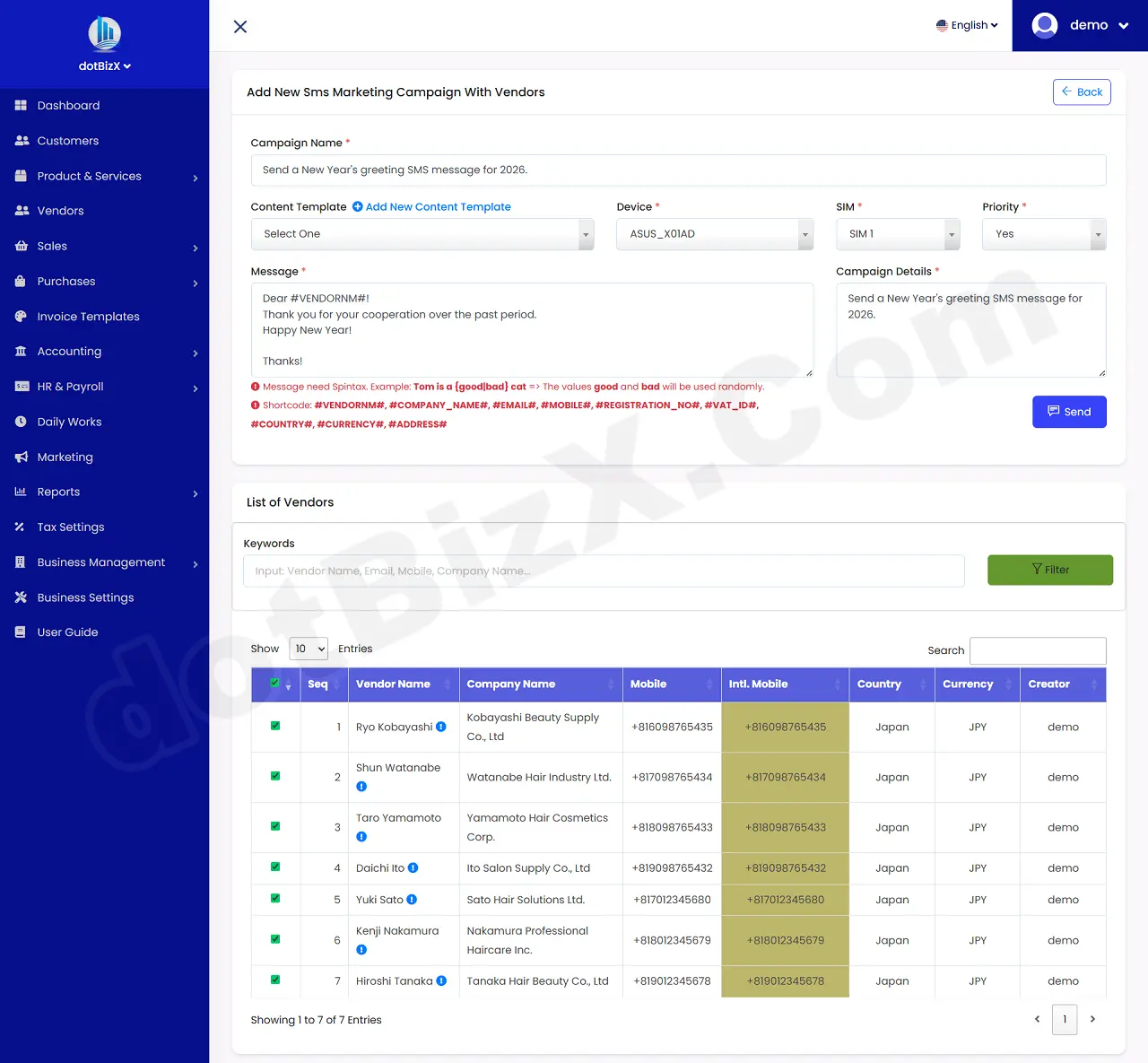Click the info icon beside Ryo Kobayashi
Screen dimensions: 1148x1063
coord(441,727)
